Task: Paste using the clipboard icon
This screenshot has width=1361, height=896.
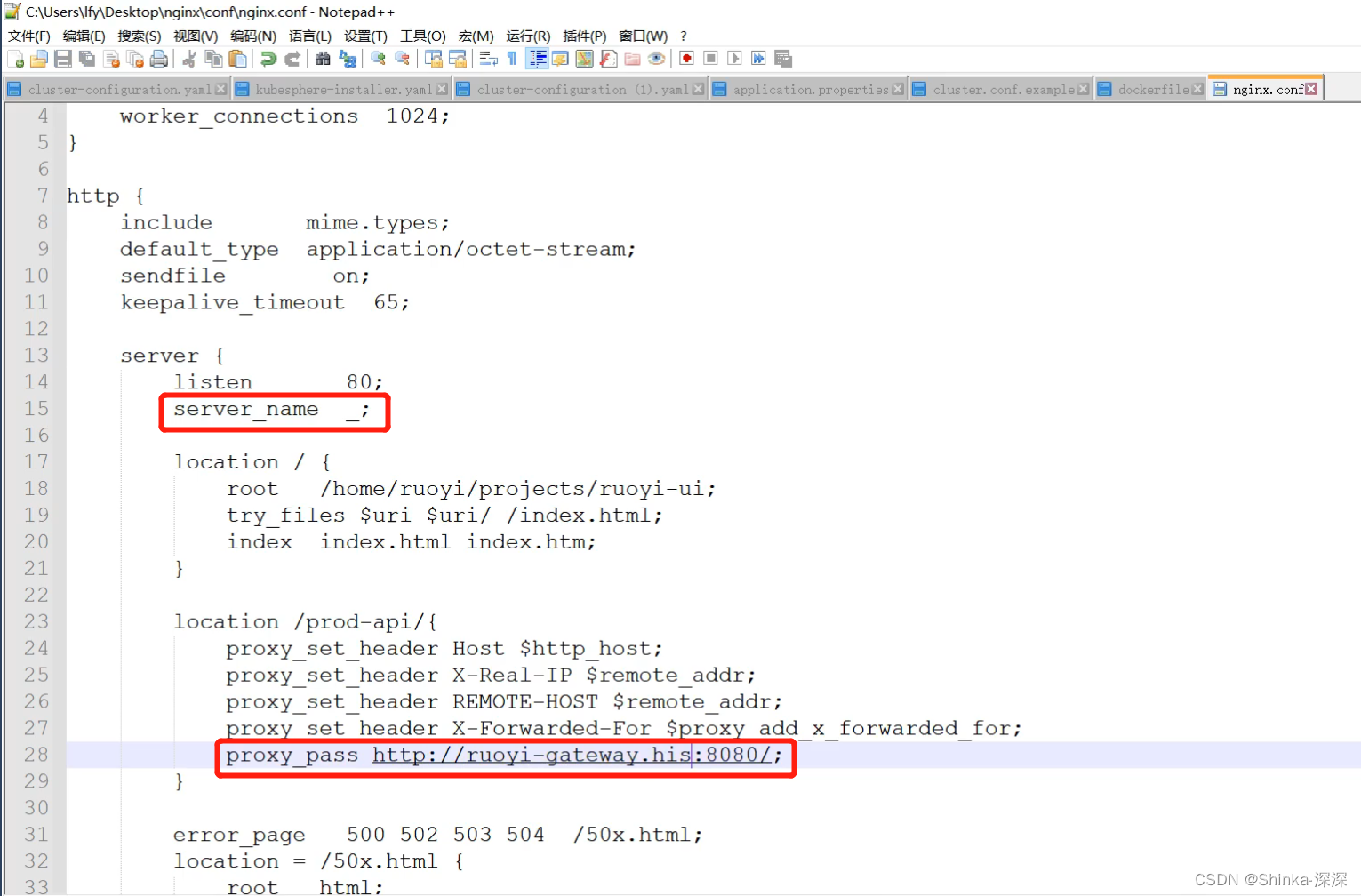Action: [237, 59]
